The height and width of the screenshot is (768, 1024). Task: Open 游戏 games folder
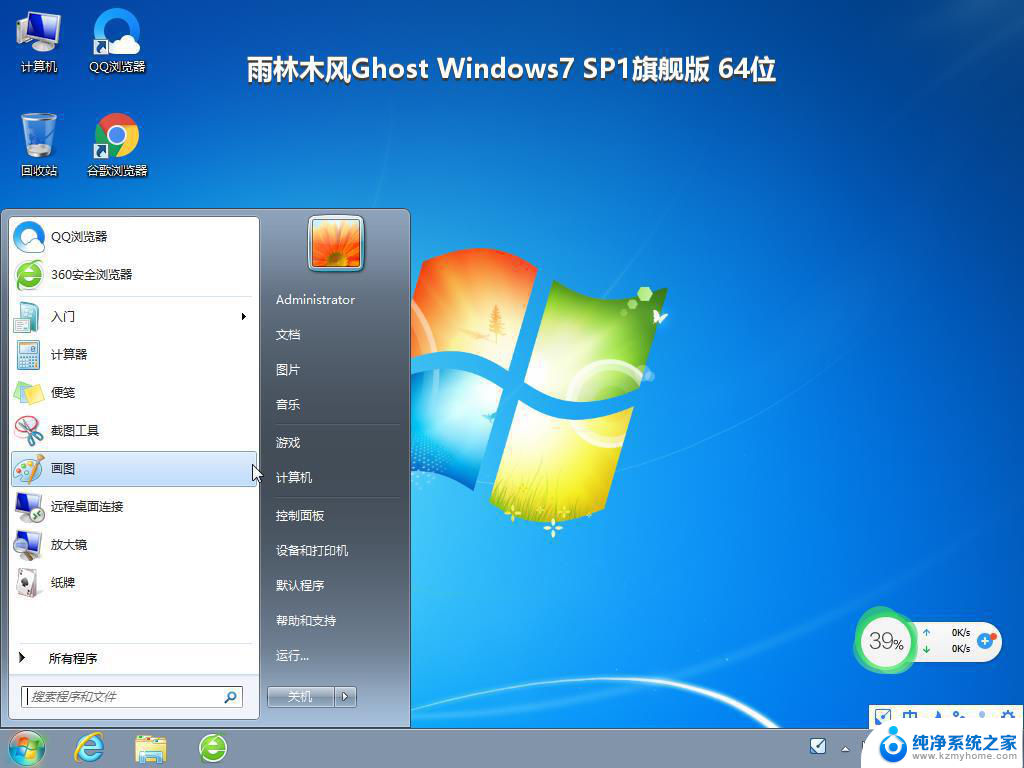[288, 442]
